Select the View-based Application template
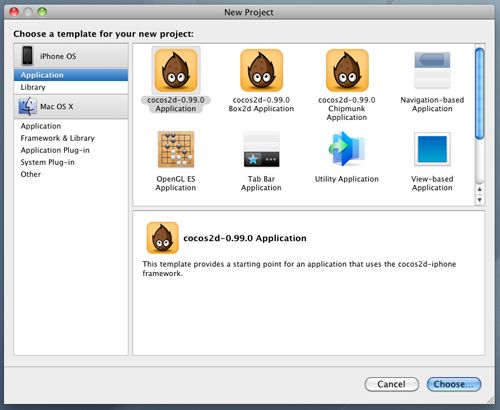 pos(432,149)
